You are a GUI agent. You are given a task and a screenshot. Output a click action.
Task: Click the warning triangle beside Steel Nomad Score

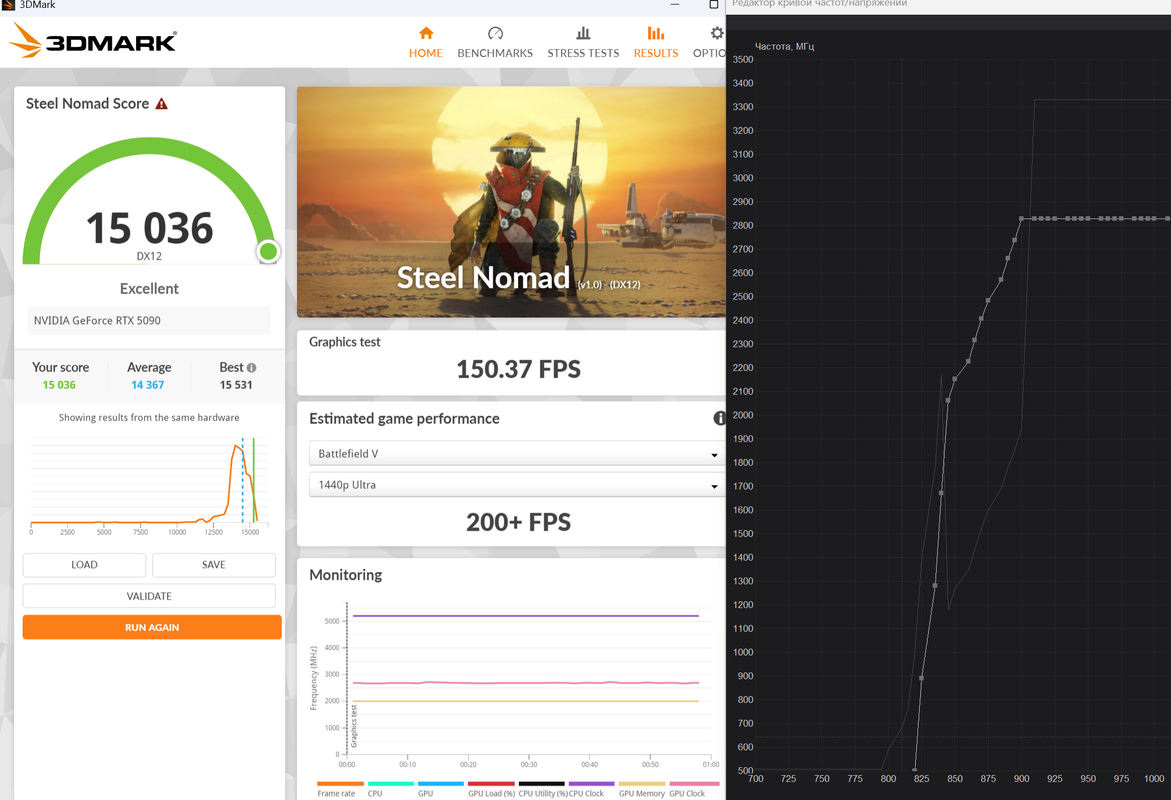161,104
